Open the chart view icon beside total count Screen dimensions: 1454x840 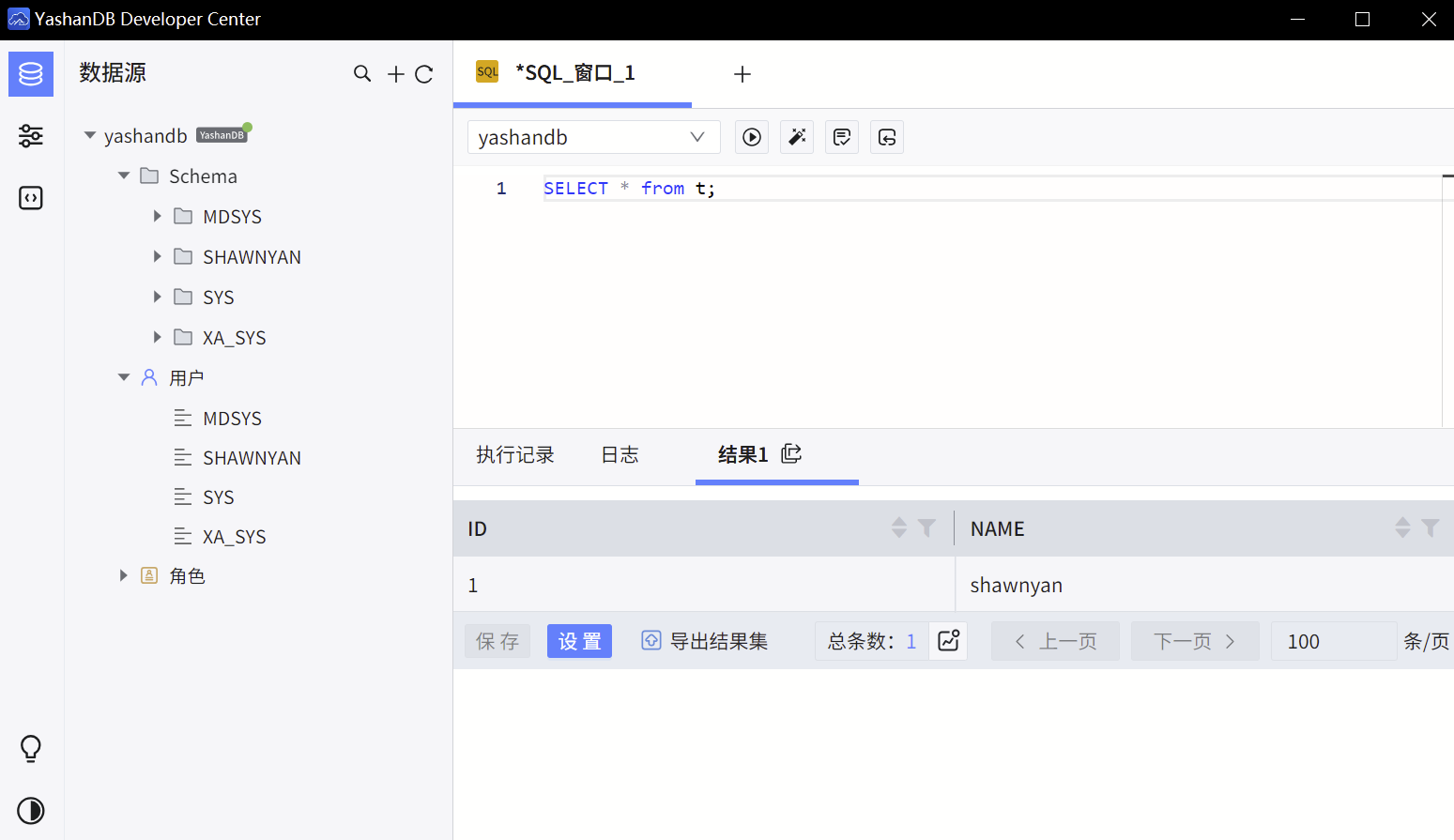click(x=948, y=641)
